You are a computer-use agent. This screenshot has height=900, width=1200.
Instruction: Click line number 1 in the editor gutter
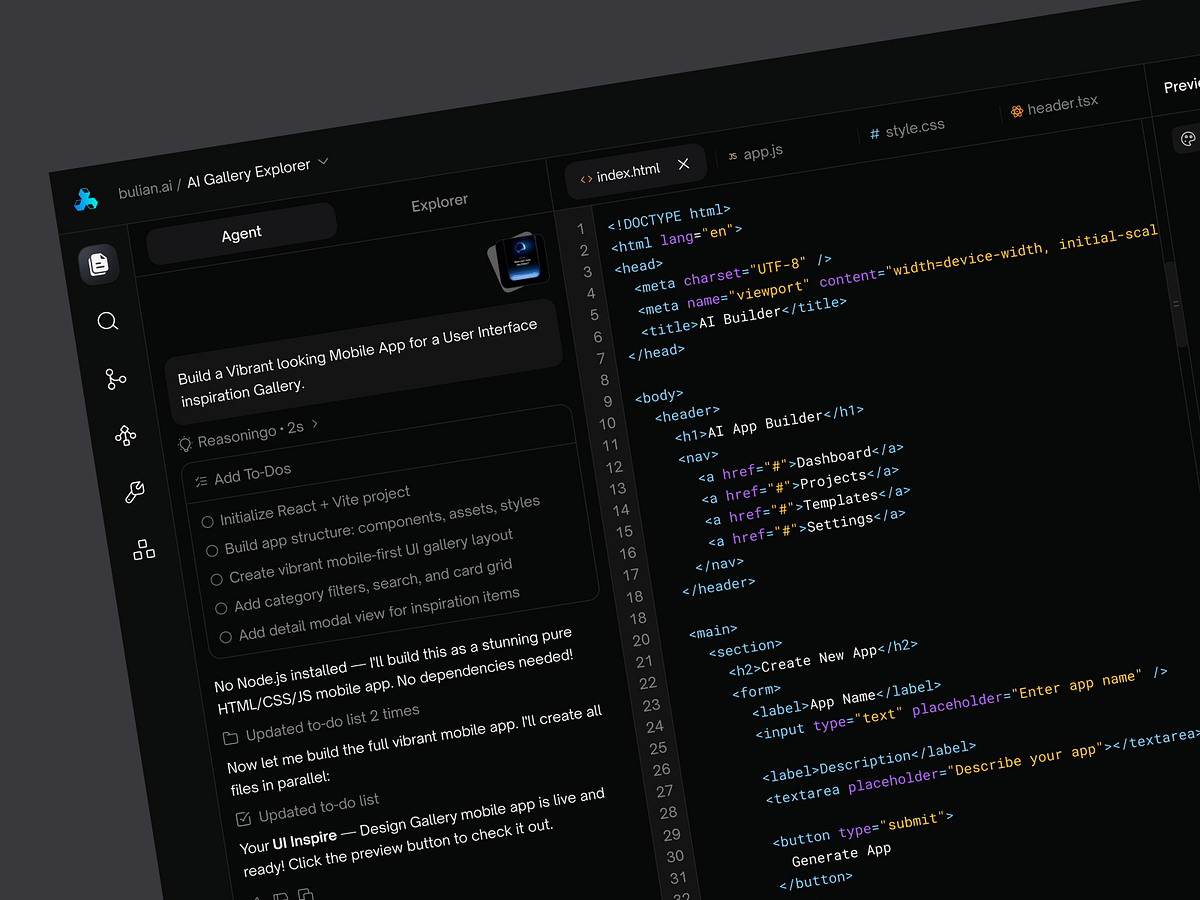point(580,228)
